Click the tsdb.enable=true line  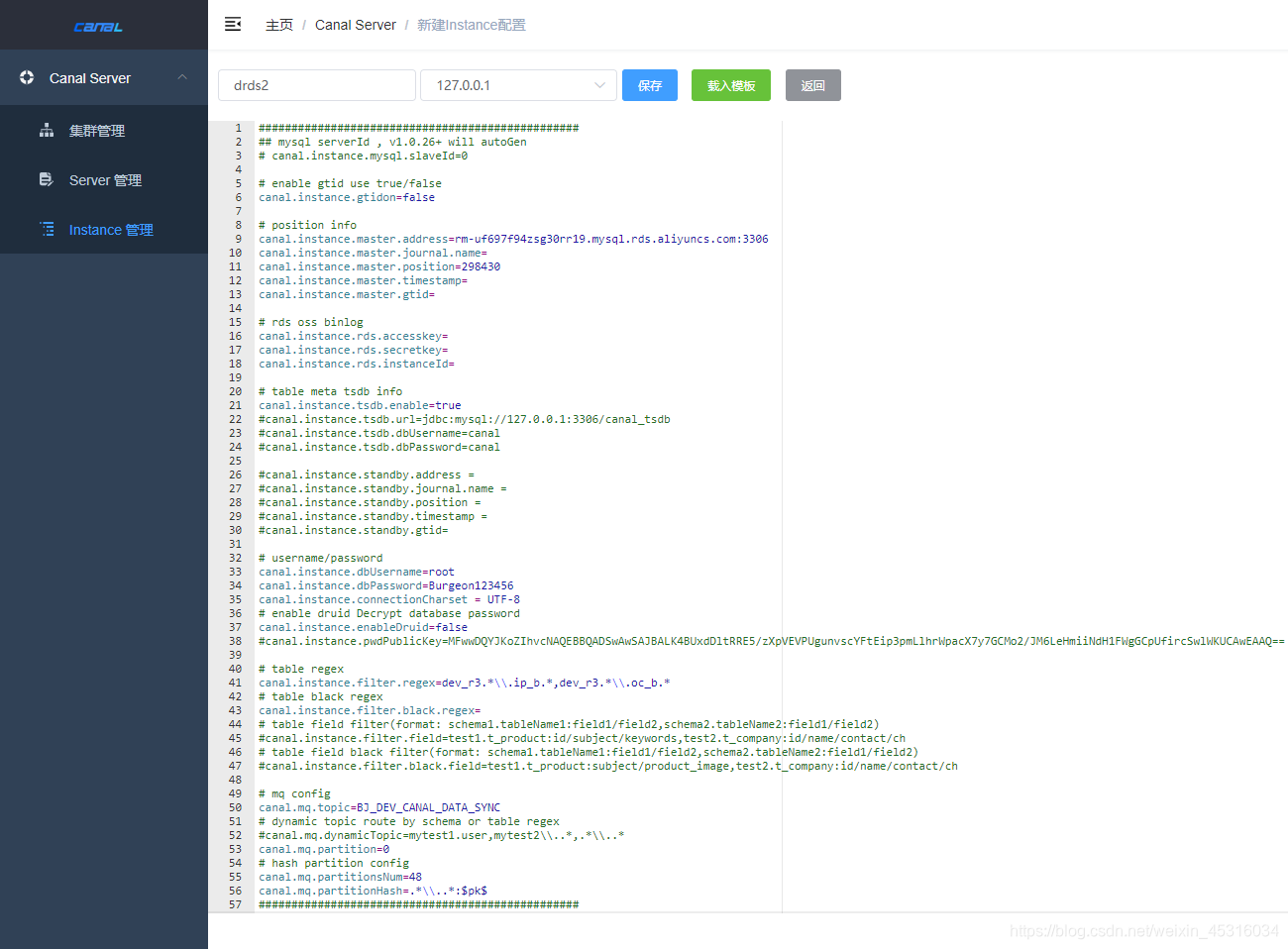click(x=360, y=405)
